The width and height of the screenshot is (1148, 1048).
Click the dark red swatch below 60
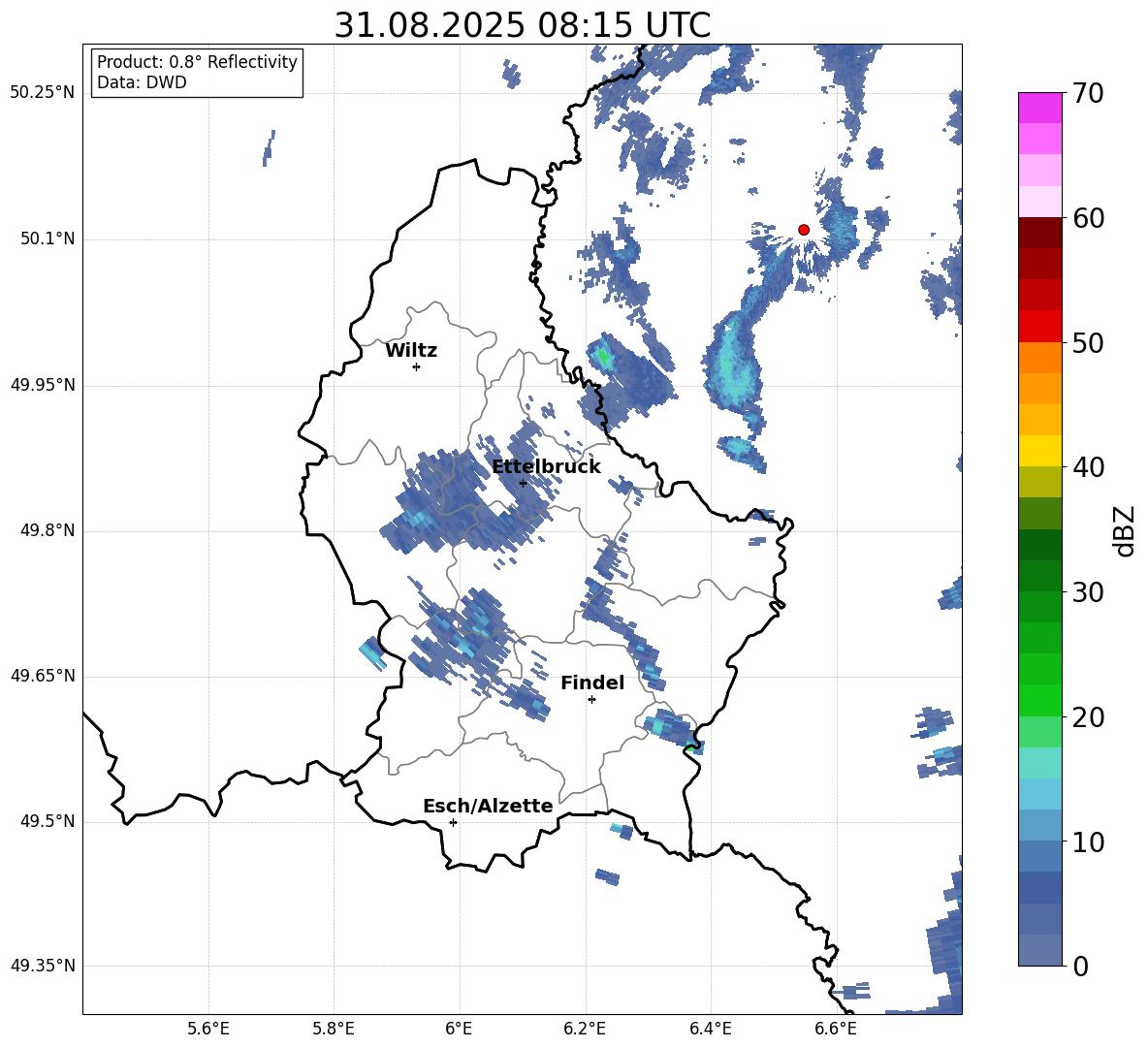point(1039,232)
